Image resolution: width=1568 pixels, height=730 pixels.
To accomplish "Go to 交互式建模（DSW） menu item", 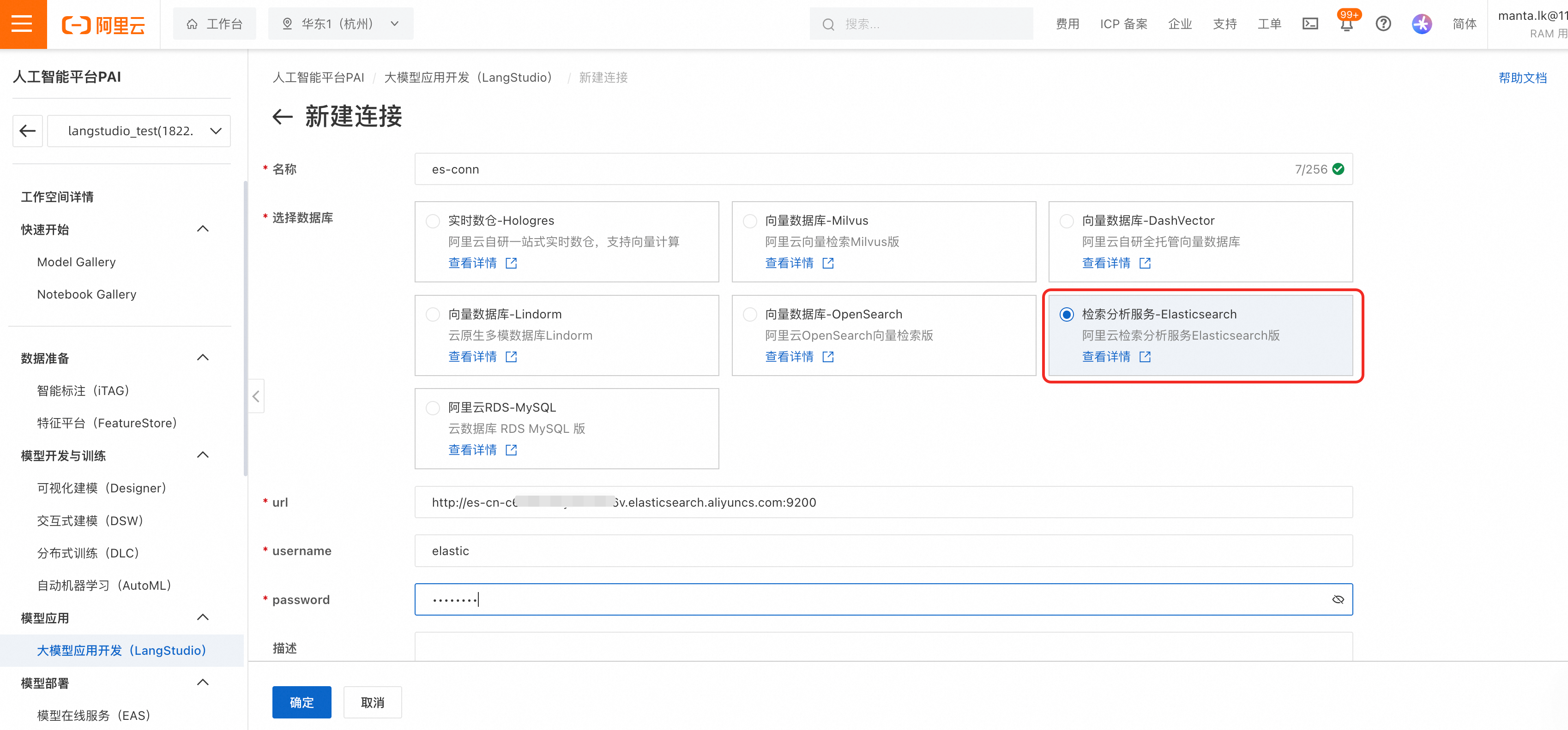I will coord(90,521).
